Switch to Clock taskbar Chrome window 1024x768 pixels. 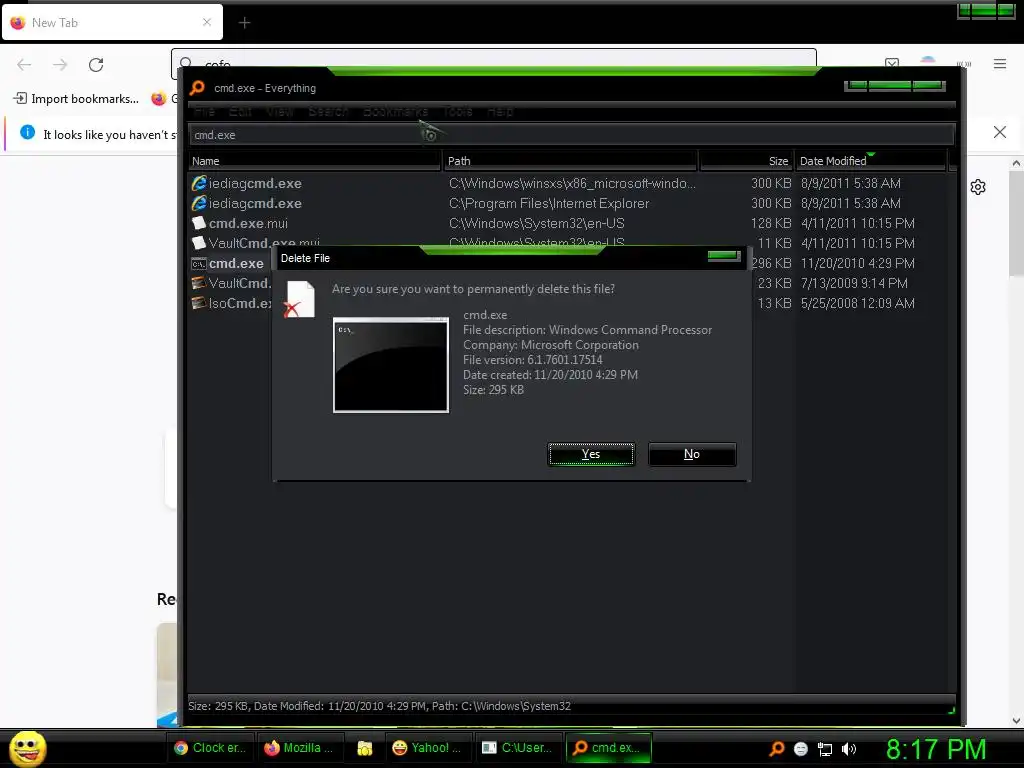(210, 748)
